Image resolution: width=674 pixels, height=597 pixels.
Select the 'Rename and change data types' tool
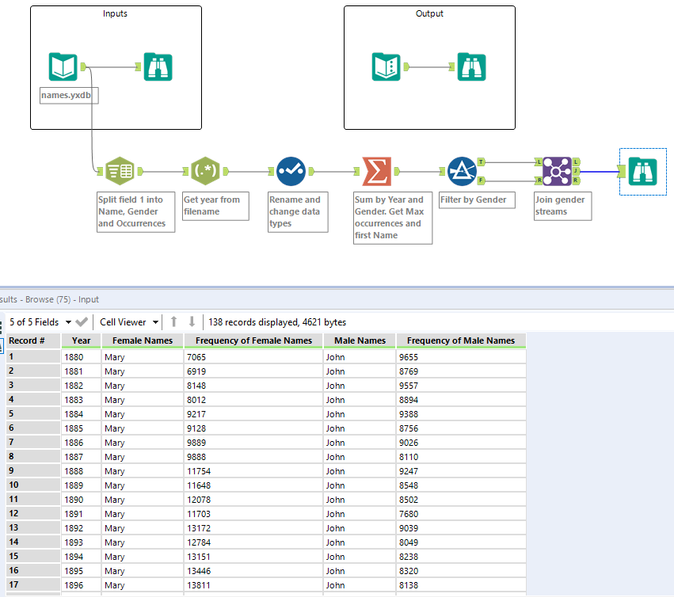[x=290, y=172]
